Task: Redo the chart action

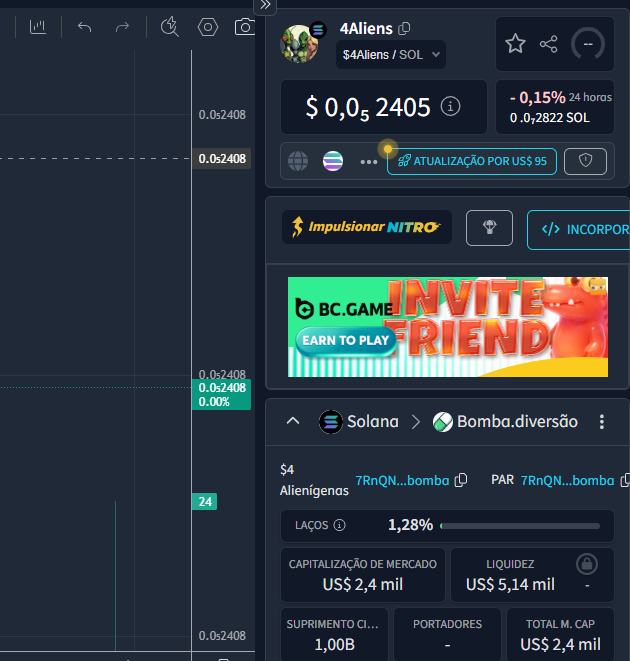Action: click(x=122, y=27)
